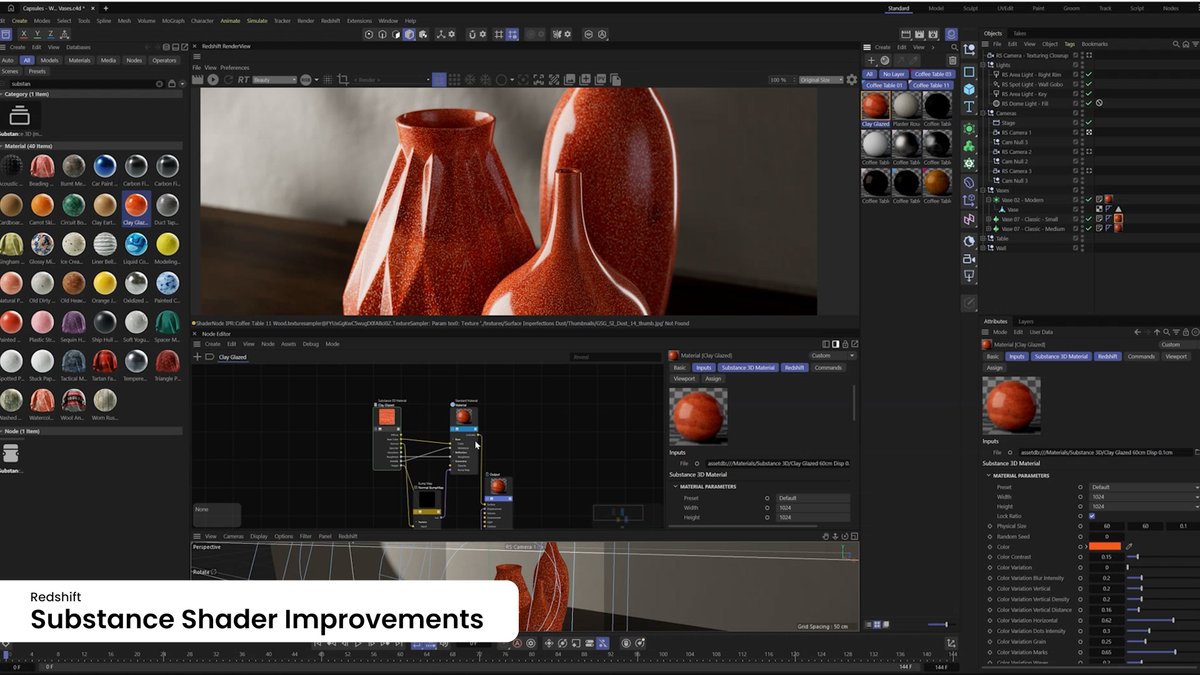This screenshot has width=1200, height=675.
Task: Switch to the Sculpt layout tab
Action: [x=970, y=8]
